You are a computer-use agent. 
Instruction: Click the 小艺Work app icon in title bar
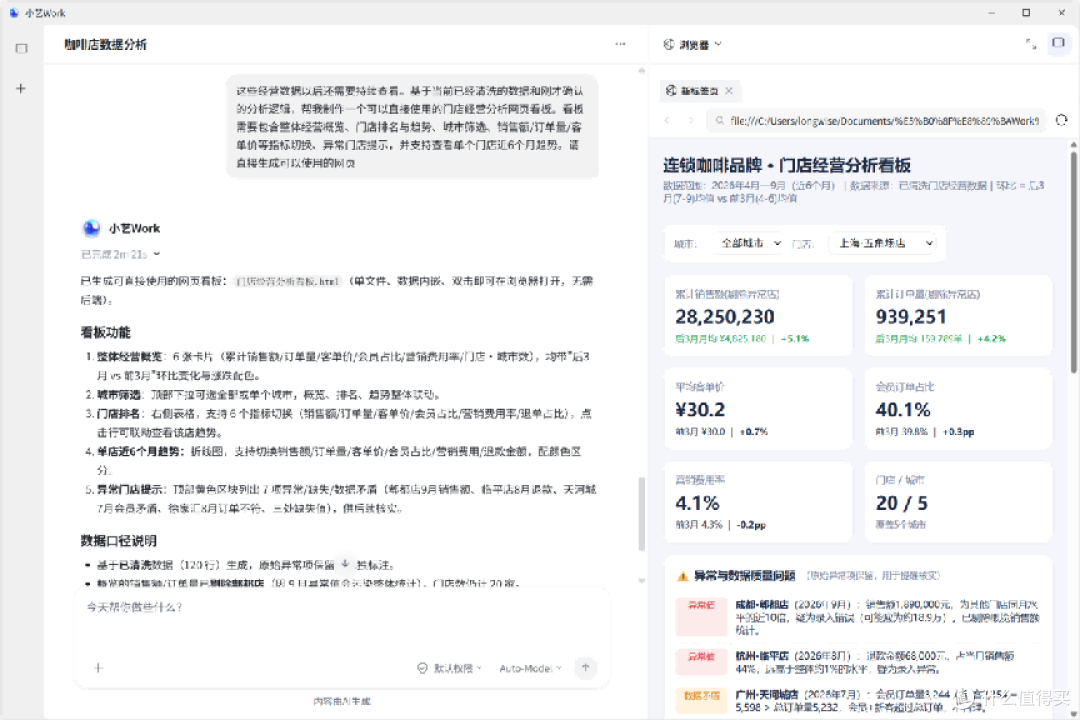point(14,12)
